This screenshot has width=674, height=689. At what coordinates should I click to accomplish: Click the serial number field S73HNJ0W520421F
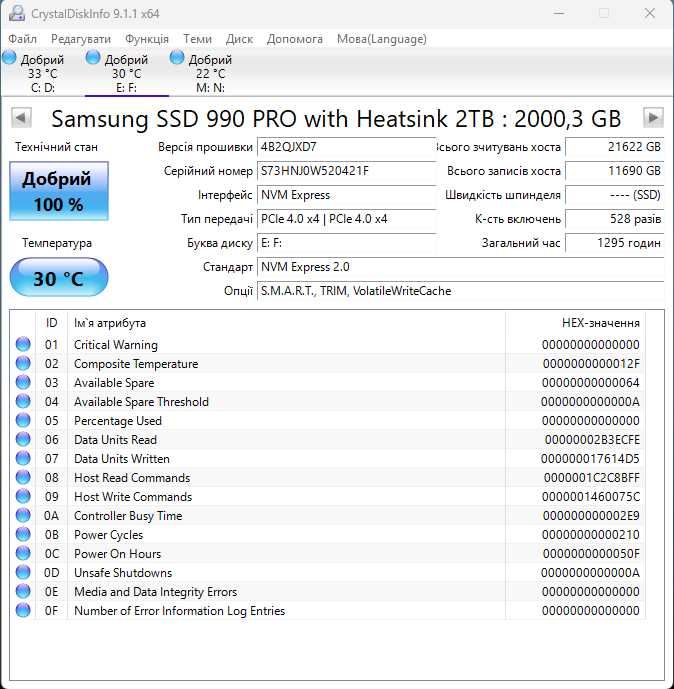point(346,171)
